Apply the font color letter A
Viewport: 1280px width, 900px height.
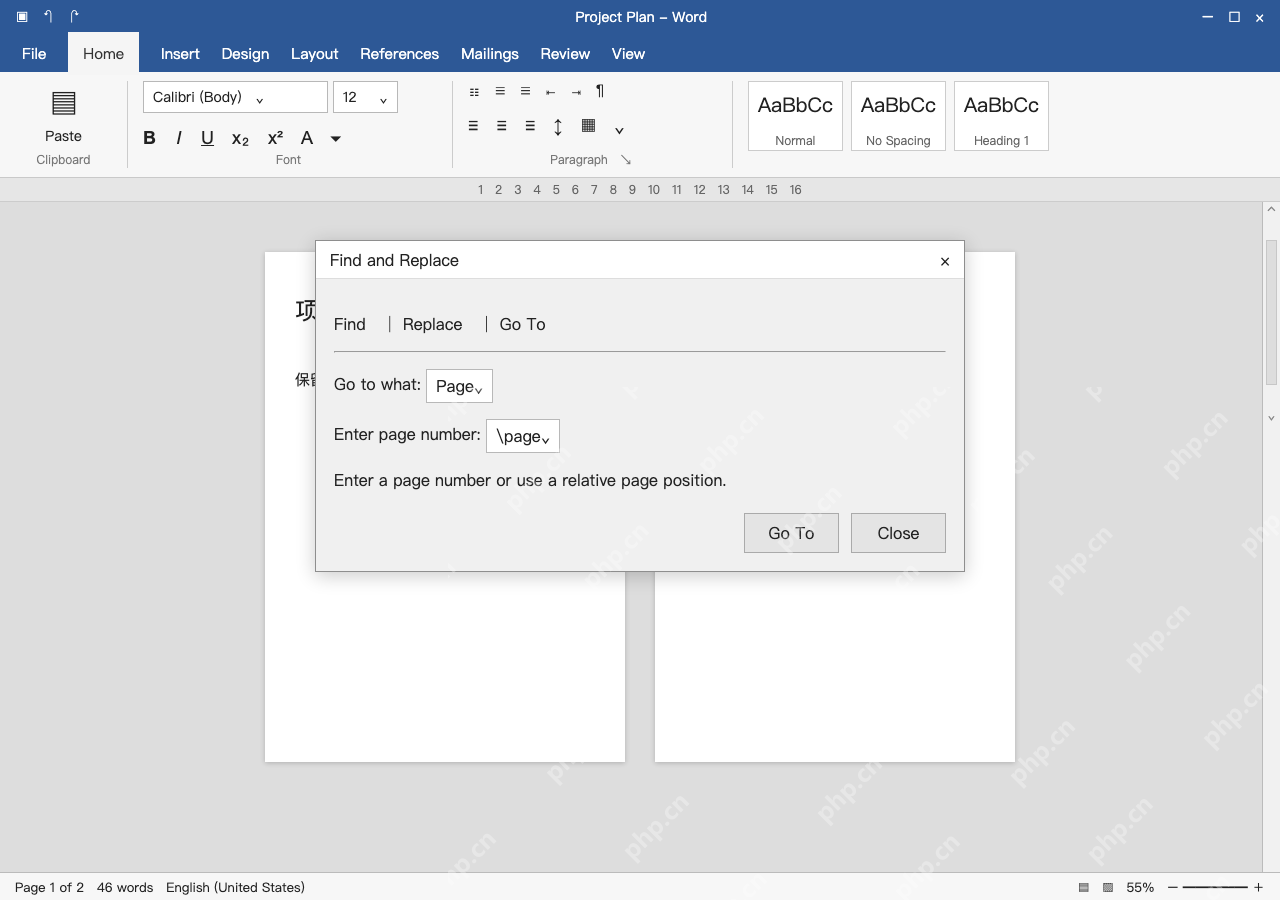307,138
